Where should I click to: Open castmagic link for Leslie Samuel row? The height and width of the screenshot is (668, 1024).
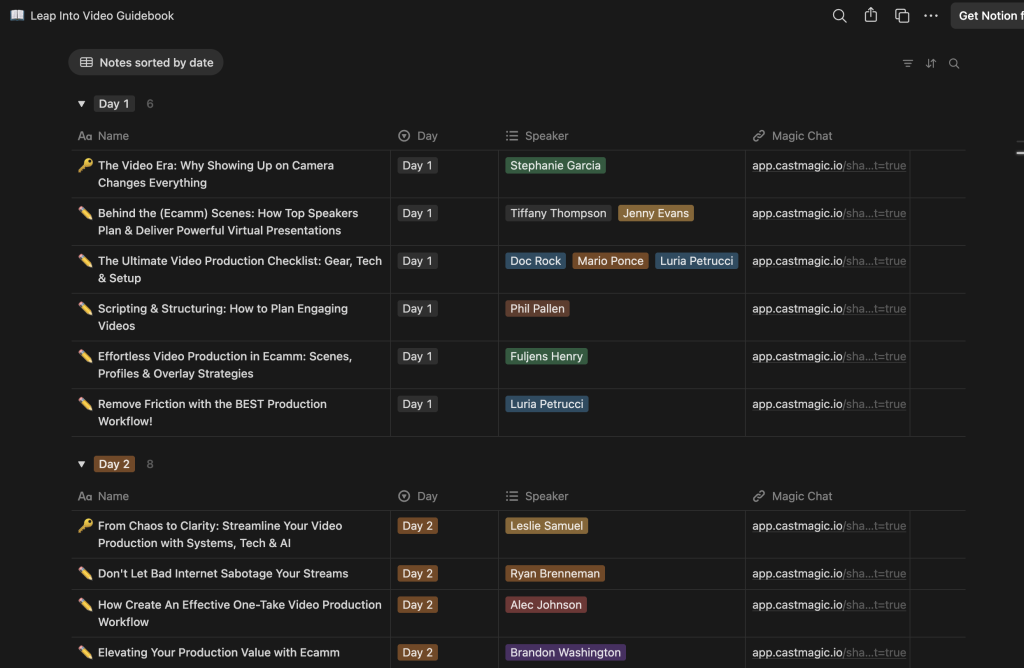pos(829,526)
